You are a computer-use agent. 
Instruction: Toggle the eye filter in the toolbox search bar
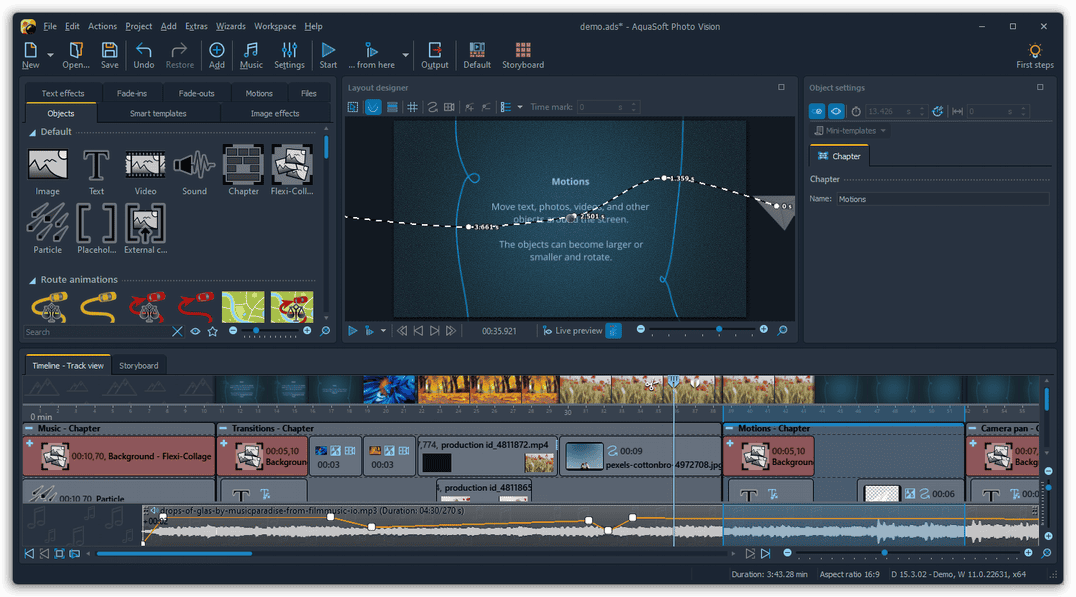click(x=196, y=331)
